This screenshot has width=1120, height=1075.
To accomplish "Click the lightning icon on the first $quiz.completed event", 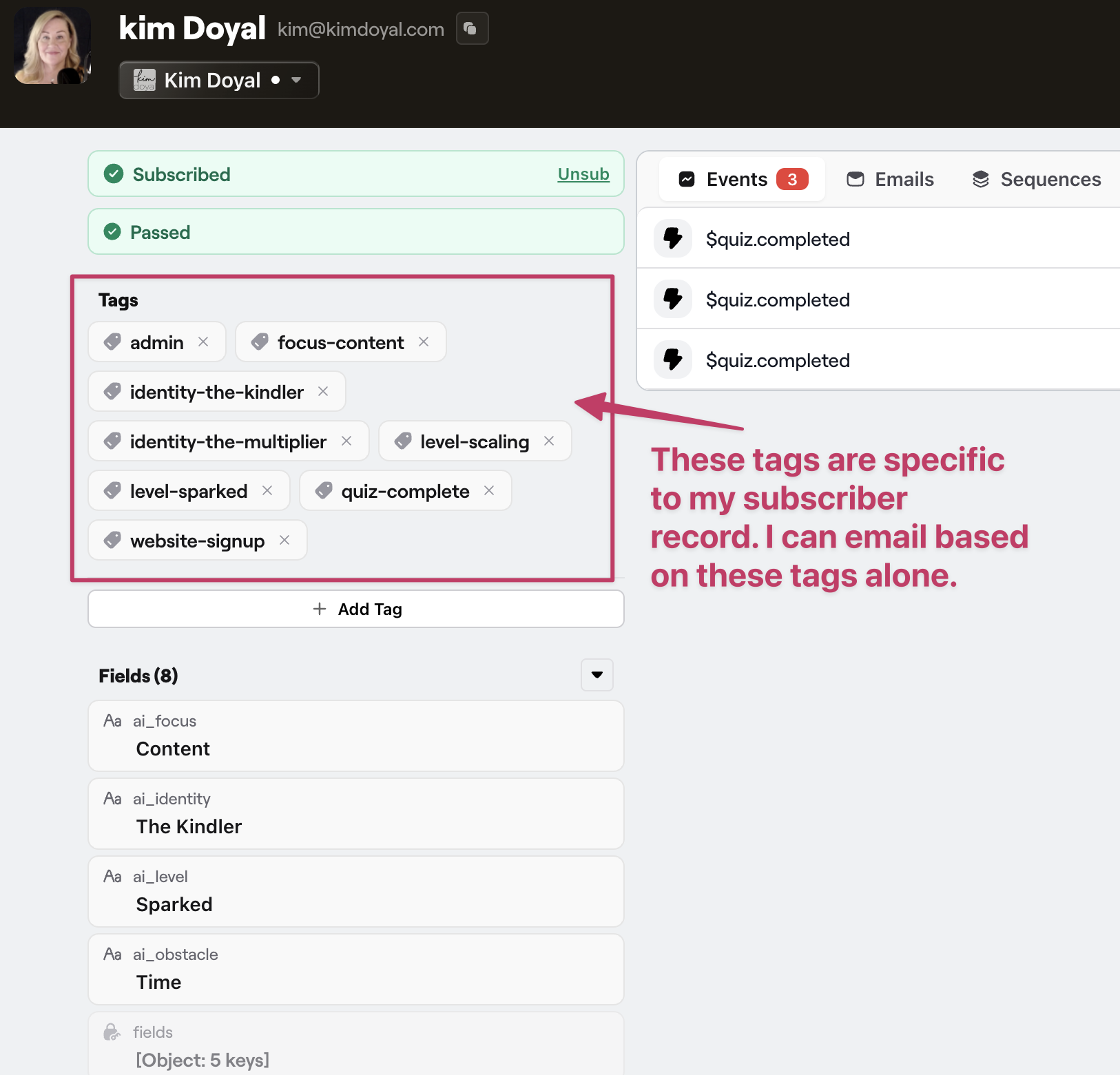I will click(x=672, y=238).
